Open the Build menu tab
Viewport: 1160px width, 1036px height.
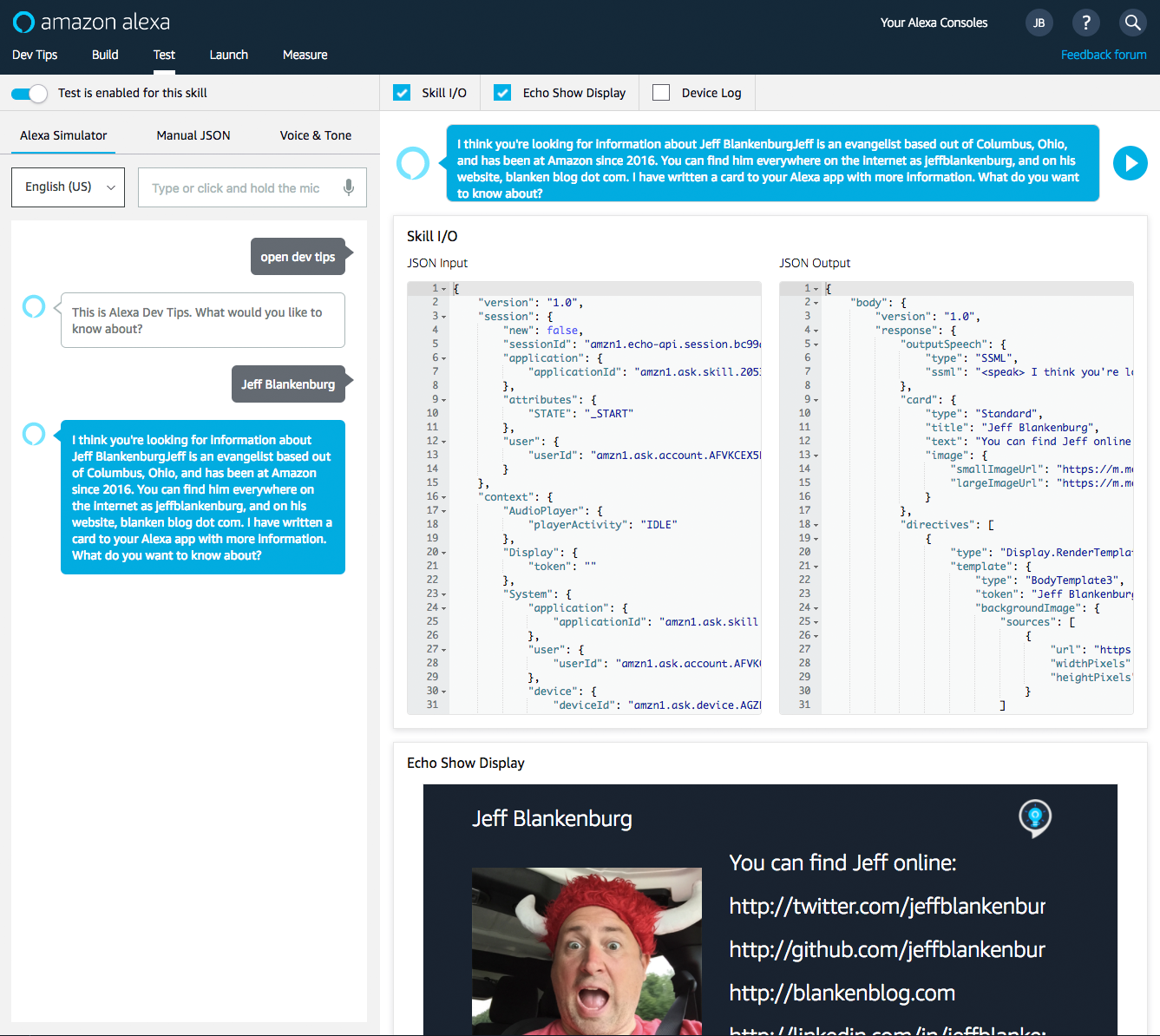point(105,55)
